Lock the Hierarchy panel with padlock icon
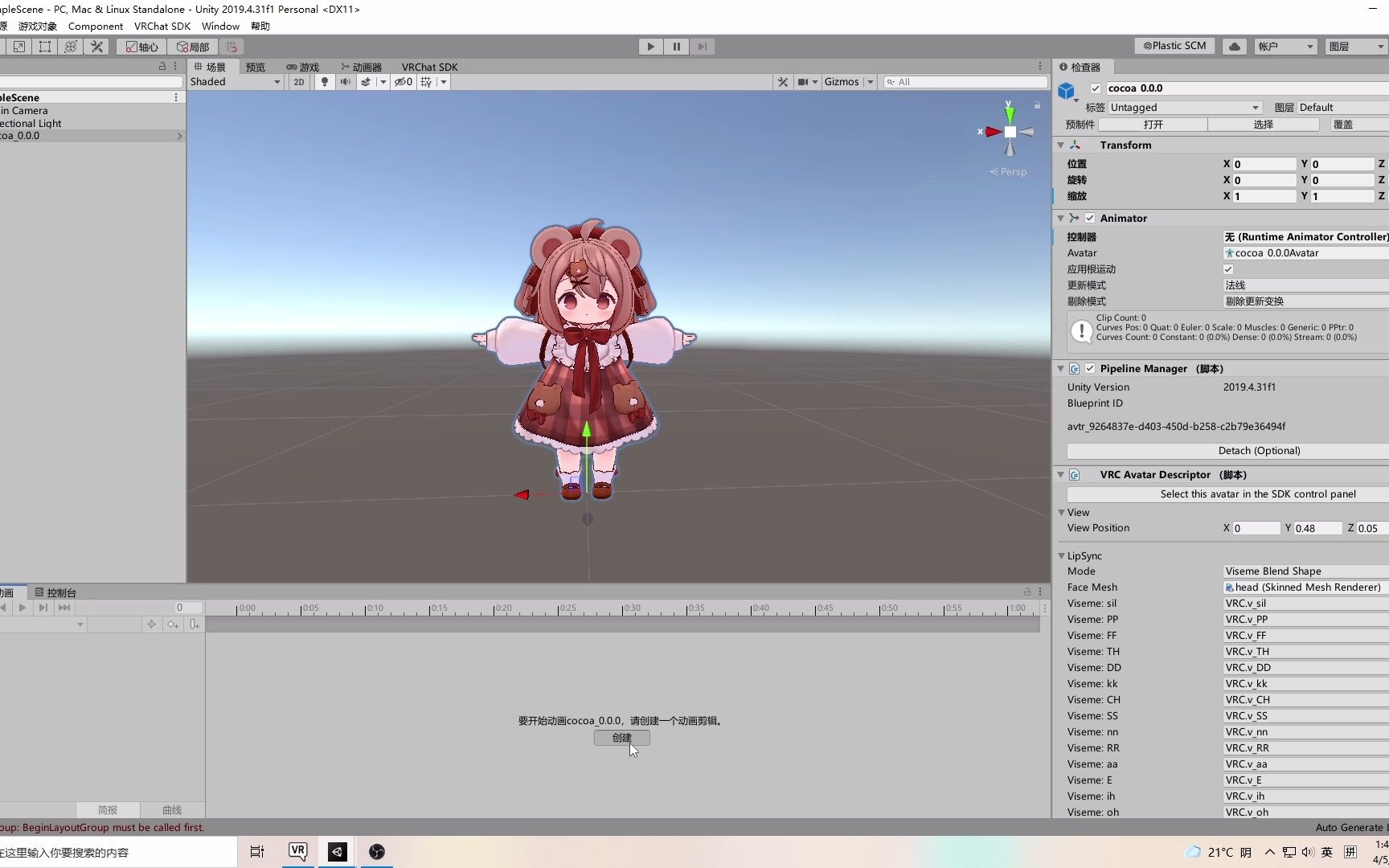This screenshot has height=868, width=1389. pos(162,66)
